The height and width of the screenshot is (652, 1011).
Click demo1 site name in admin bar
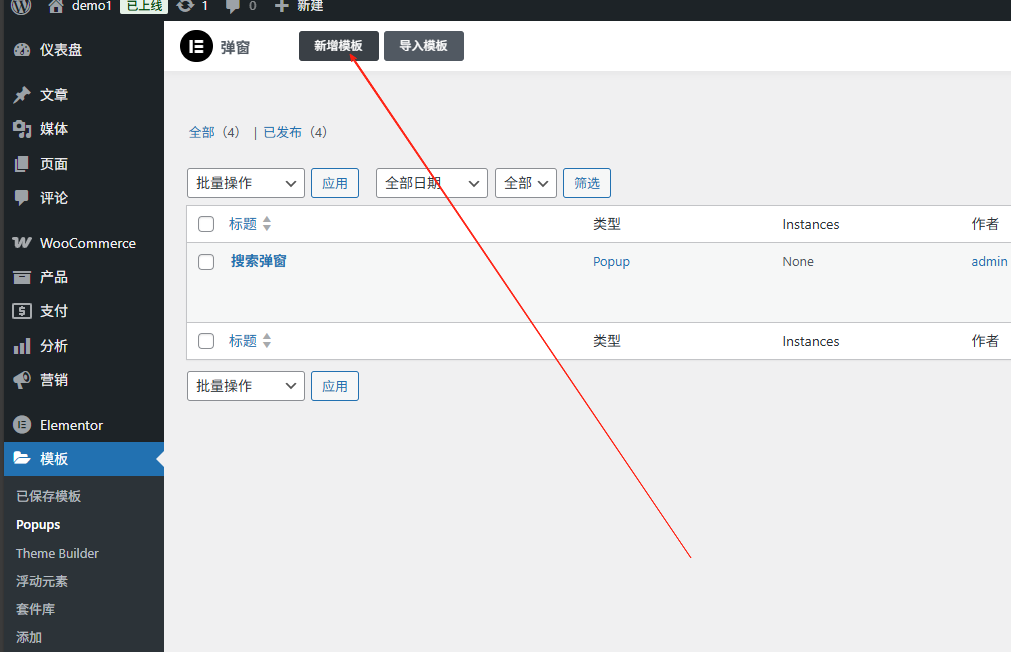[x=92, y=6]
